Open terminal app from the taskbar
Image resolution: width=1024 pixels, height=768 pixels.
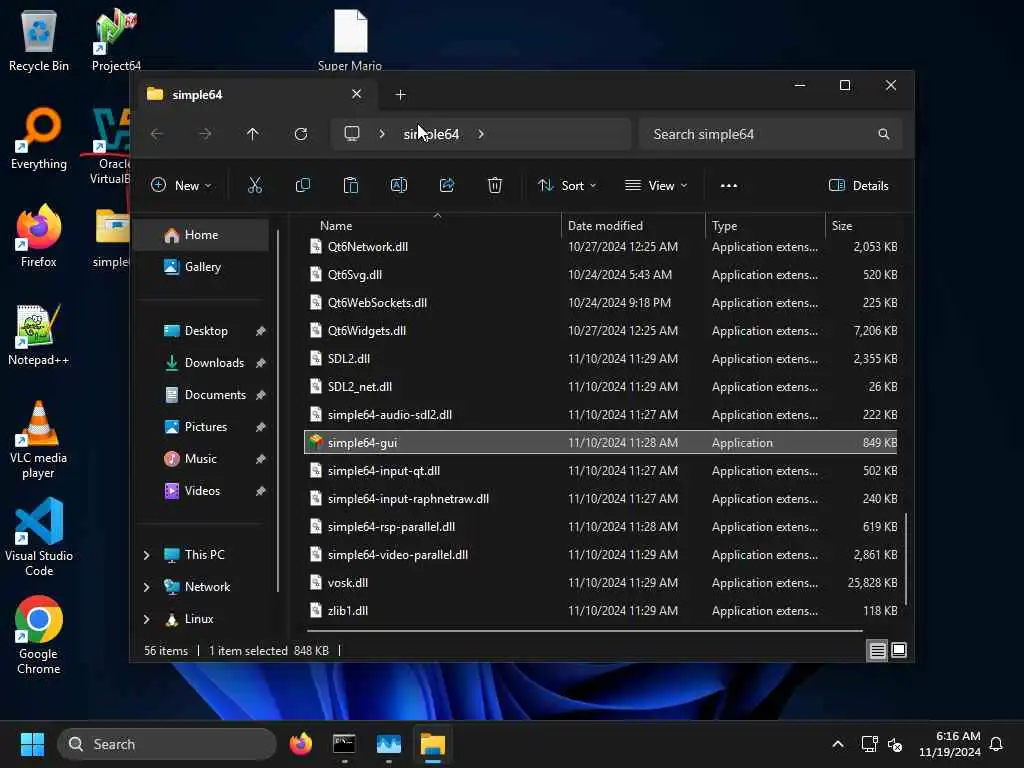344,744
